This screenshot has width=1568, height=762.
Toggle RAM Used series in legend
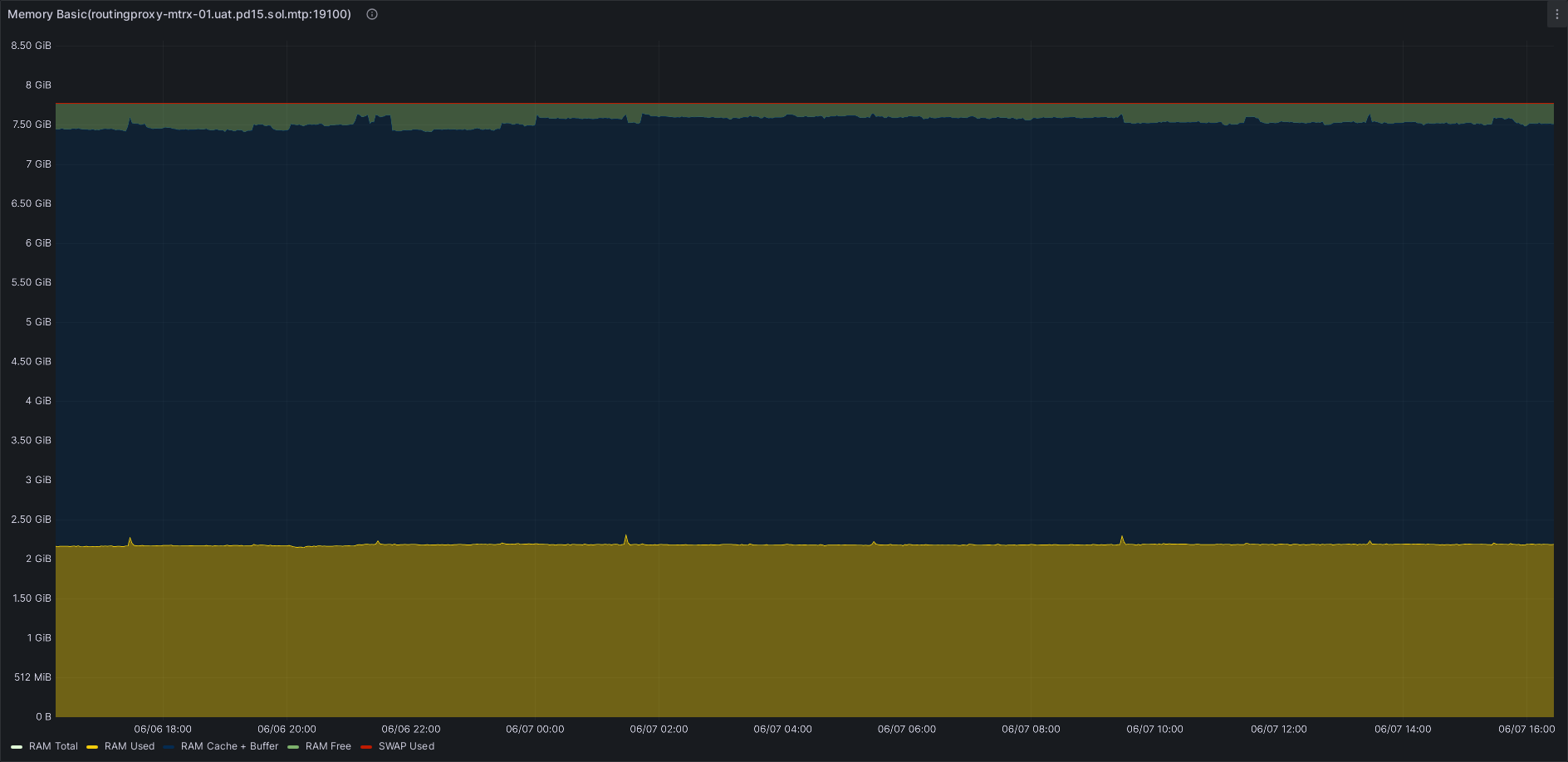[x=130, y=746]
